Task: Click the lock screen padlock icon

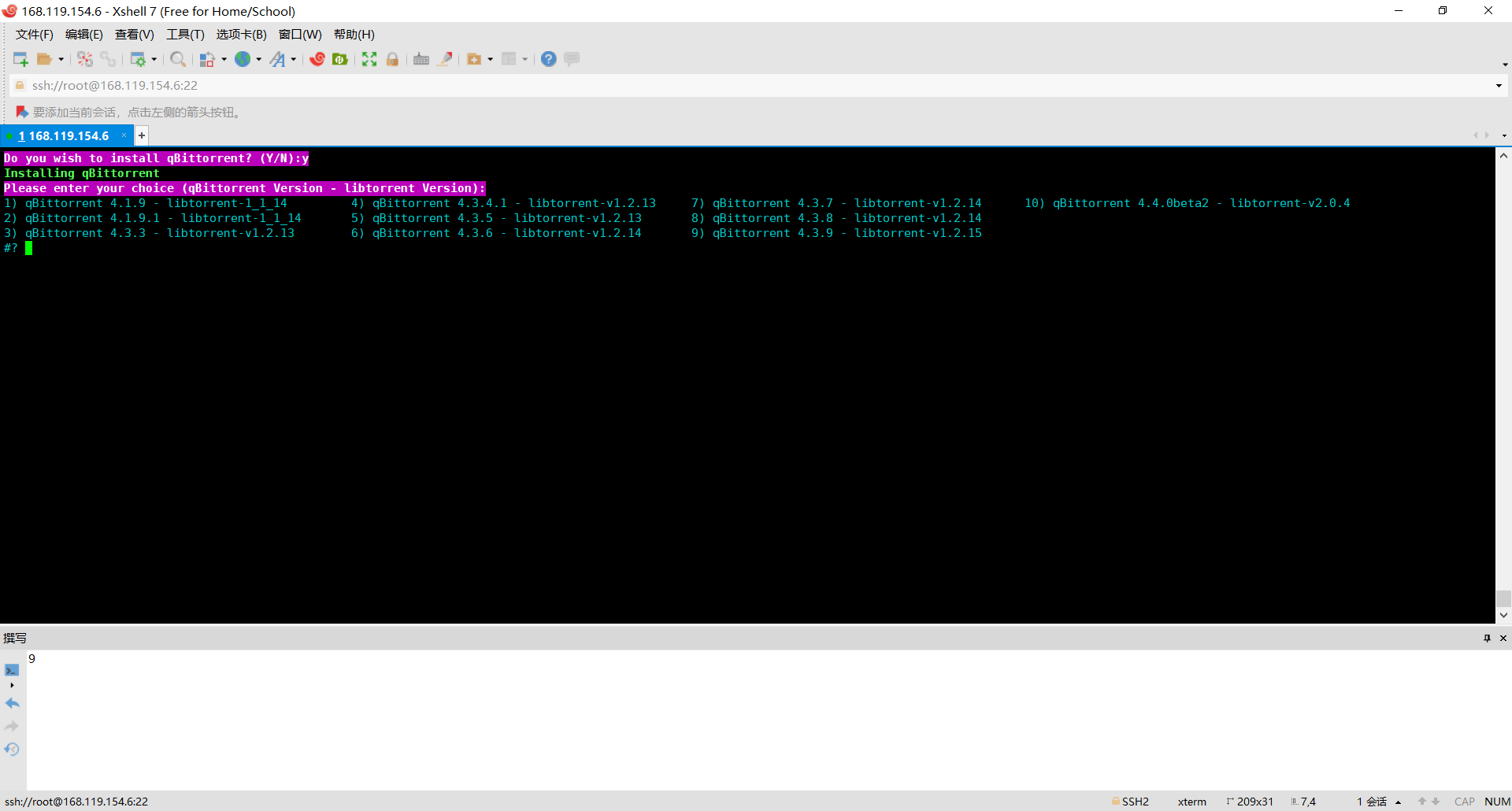Action: point(392,59)
